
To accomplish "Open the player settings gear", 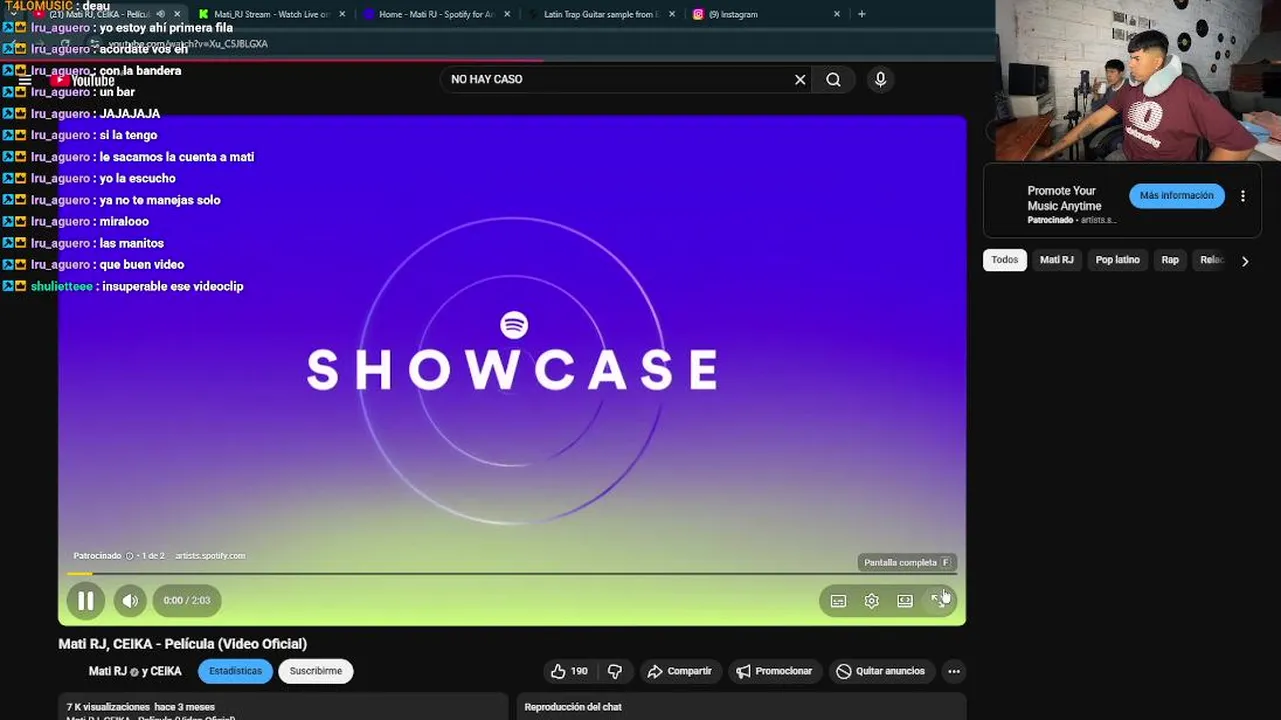I will tap(872, 601).
